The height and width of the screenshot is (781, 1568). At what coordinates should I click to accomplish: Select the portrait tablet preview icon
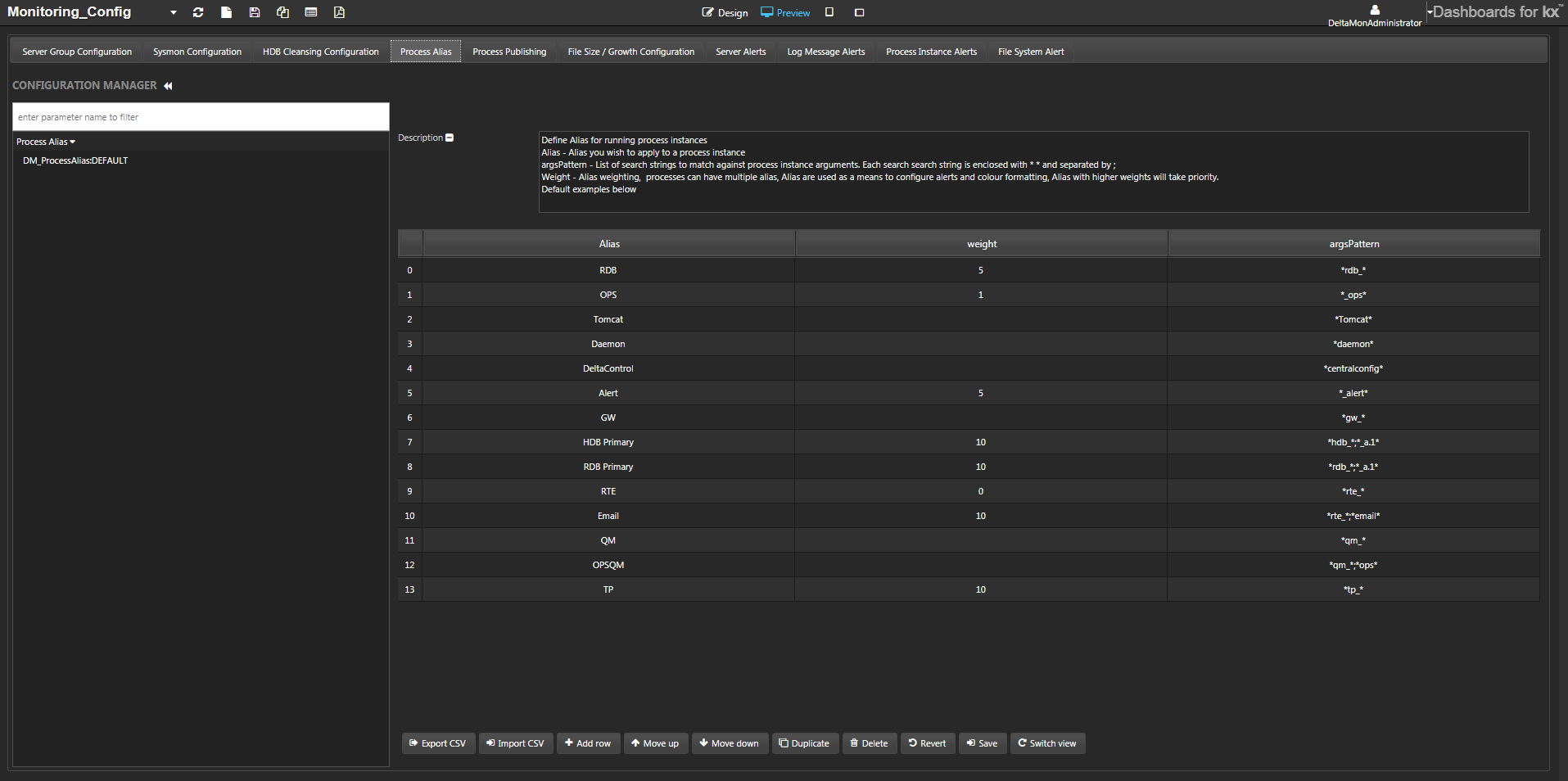tap(829, 12)
